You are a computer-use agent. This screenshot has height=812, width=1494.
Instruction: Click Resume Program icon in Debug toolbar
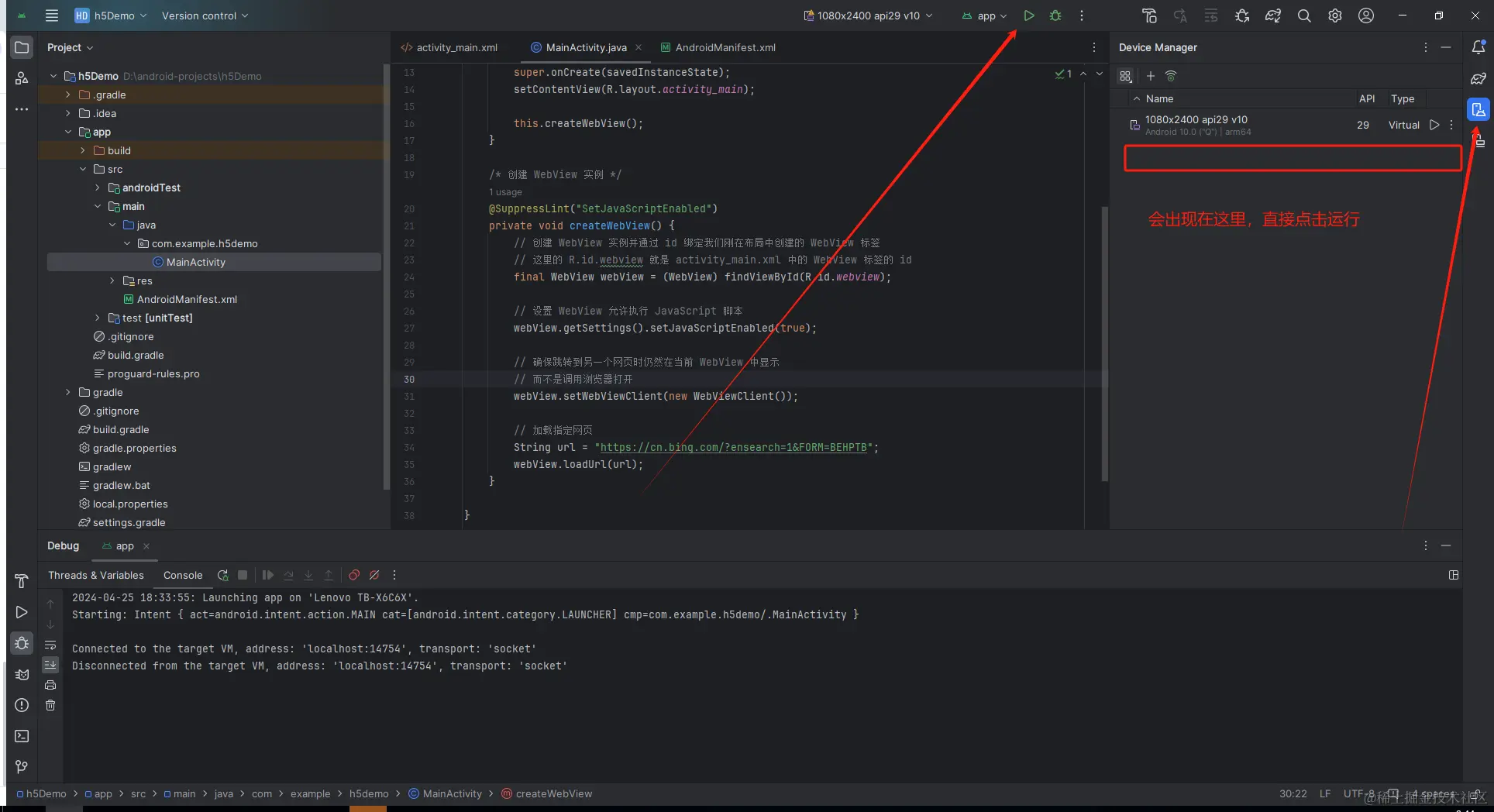pyautogui.click(x=267, y=575)
